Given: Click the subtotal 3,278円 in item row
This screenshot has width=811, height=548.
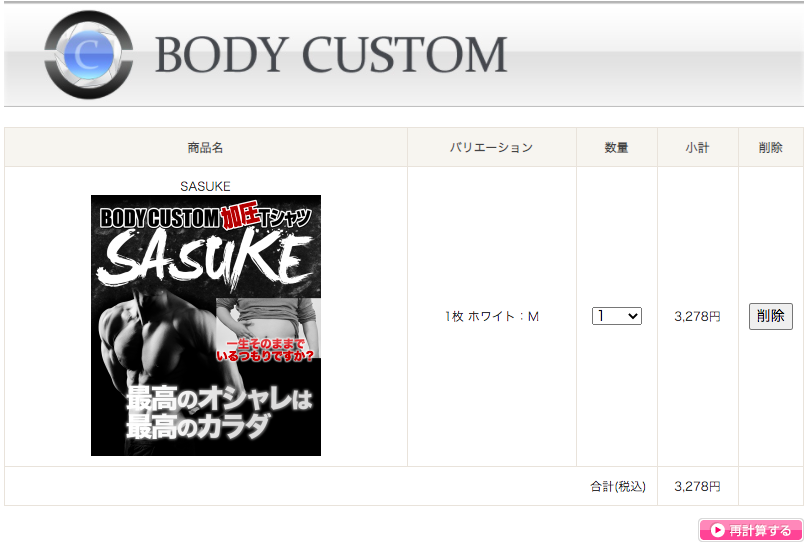Looking at the screenshot, I should pyautogui.click(x=697, y=316).
